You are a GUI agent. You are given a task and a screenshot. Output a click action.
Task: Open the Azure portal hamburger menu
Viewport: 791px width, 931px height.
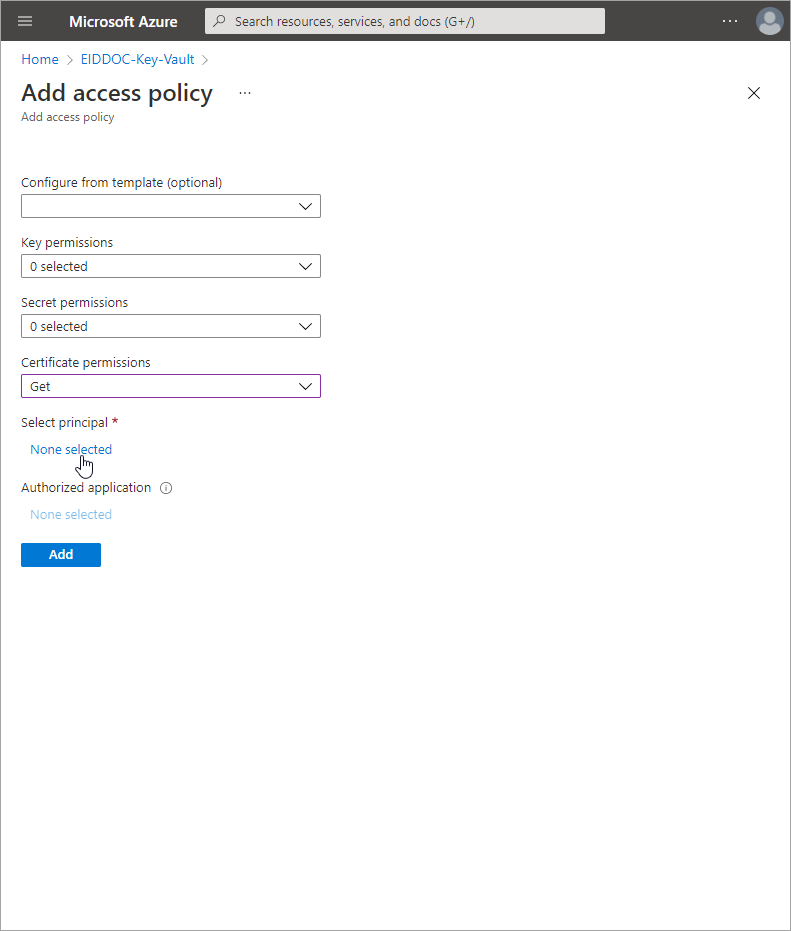[25, 21]
